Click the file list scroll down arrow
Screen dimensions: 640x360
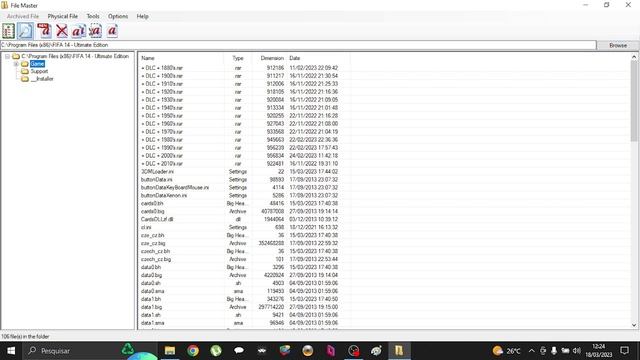coord(634,325)
